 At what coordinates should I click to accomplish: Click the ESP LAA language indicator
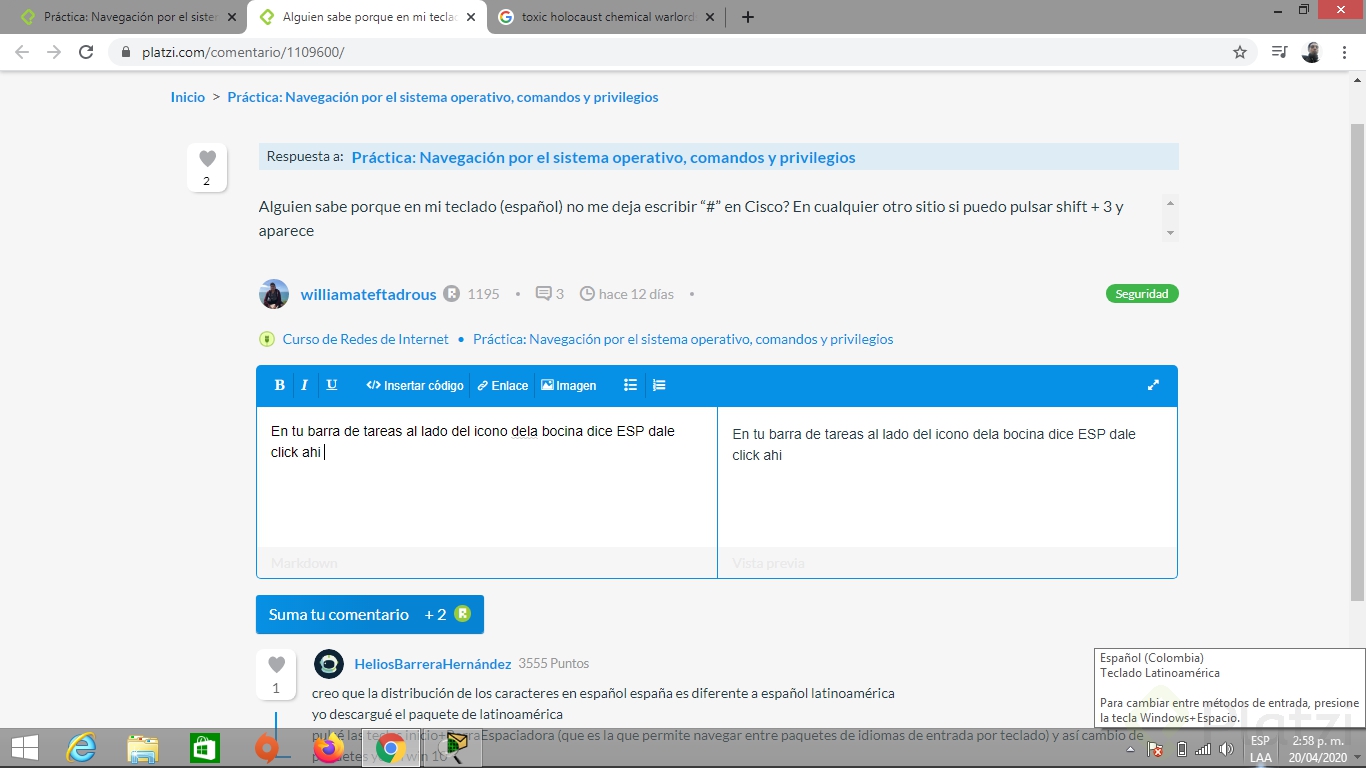(1260, 749)
